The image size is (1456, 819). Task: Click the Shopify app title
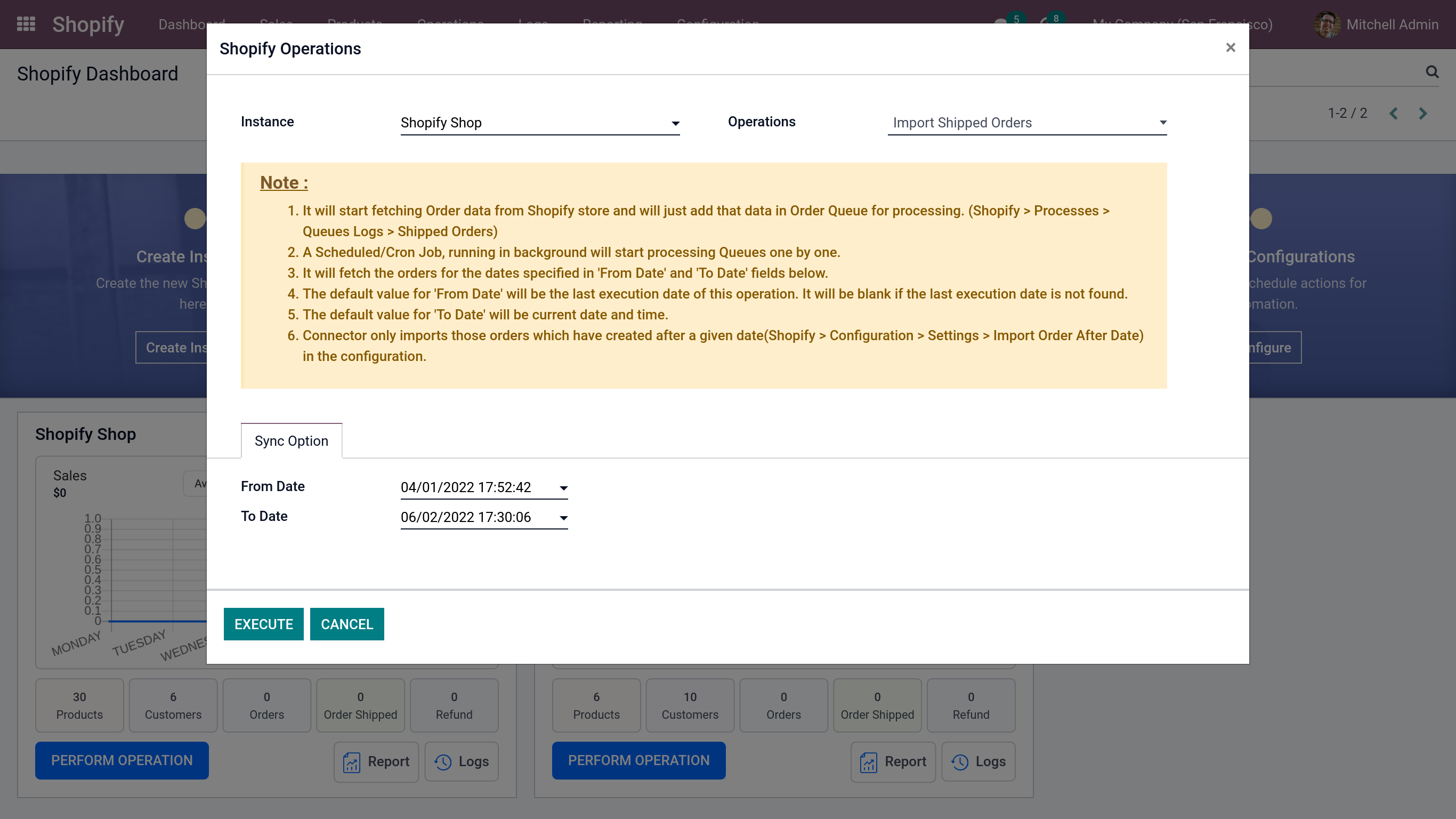click(87, 25)
